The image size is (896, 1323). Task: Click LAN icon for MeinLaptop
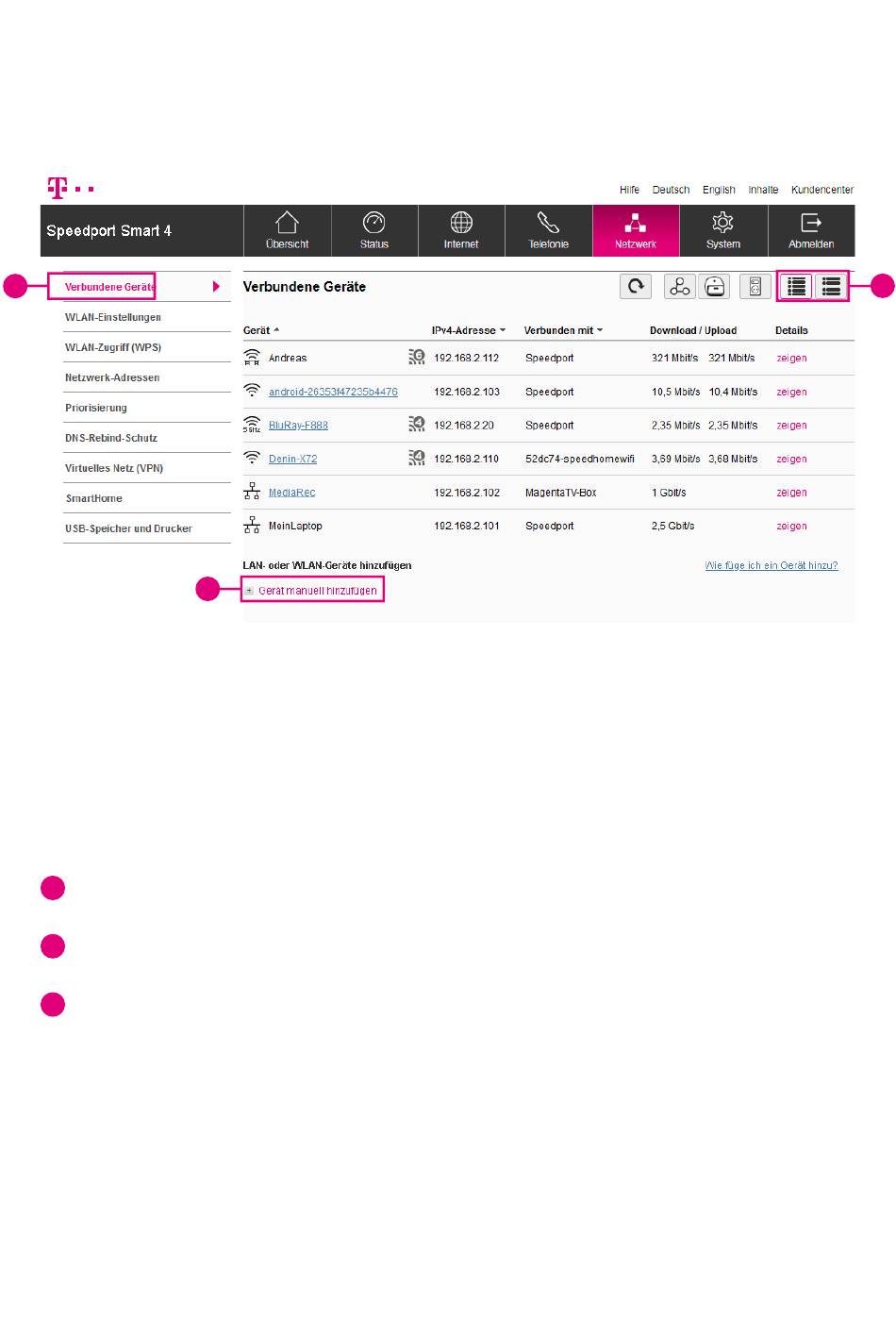[252, 526]
